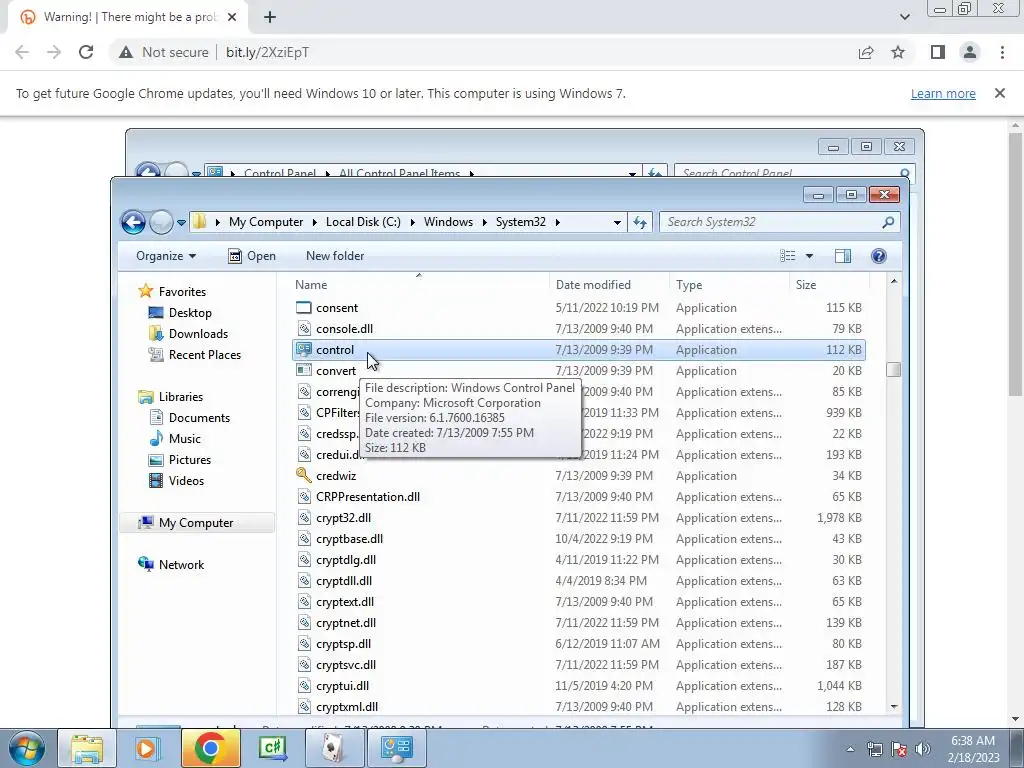Close the Warning tab

pyautogui.click(x=232, y=17)
